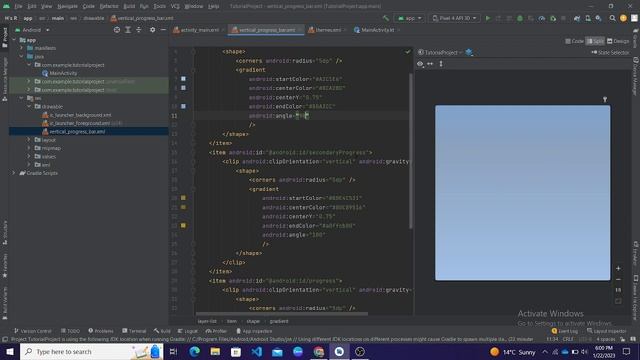Open the app run configuration dropdown
Screen dimensions: 640x360
tap(409, 18)
